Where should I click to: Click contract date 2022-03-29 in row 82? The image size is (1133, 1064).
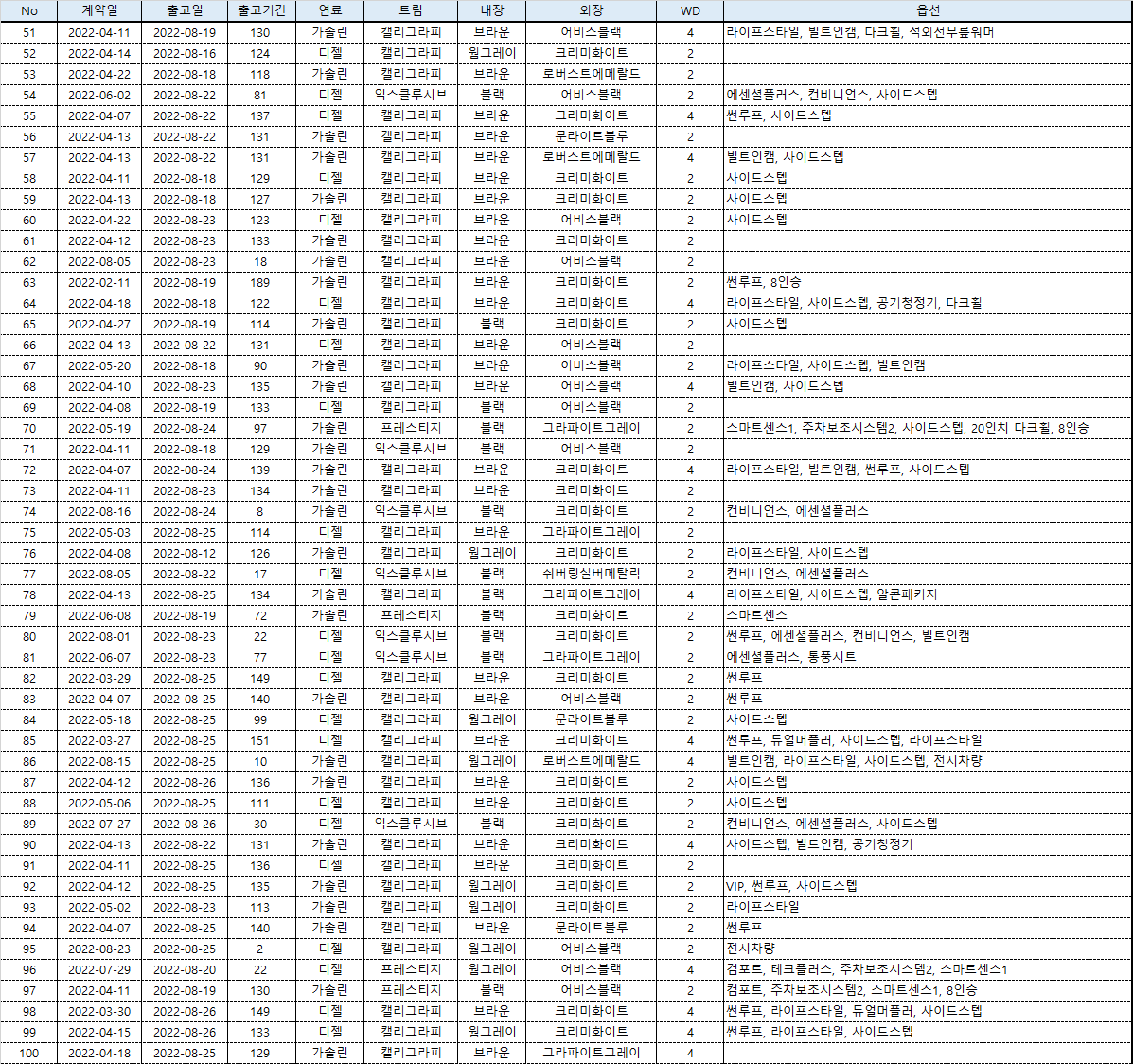[x=99, y=678]
